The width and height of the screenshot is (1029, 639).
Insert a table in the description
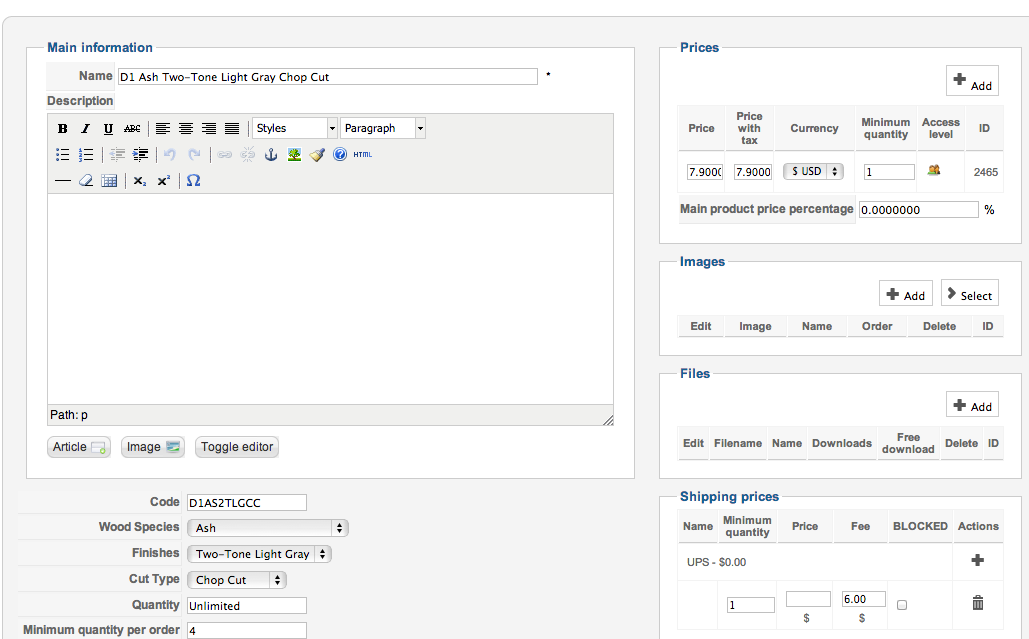[110, 181]
